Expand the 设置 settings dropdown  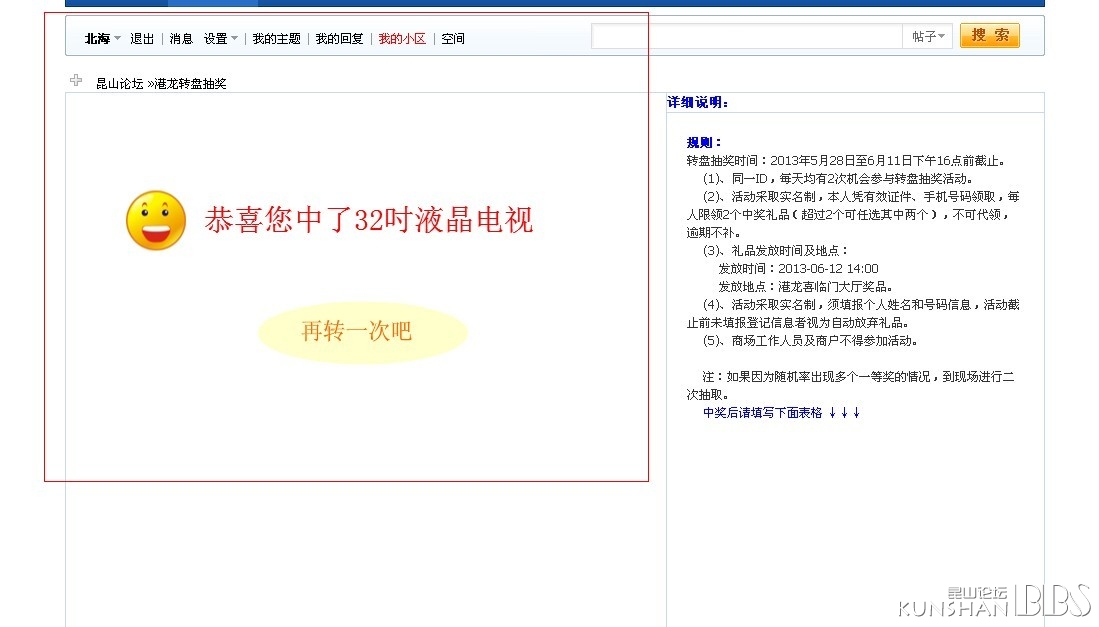pos(221,39)
